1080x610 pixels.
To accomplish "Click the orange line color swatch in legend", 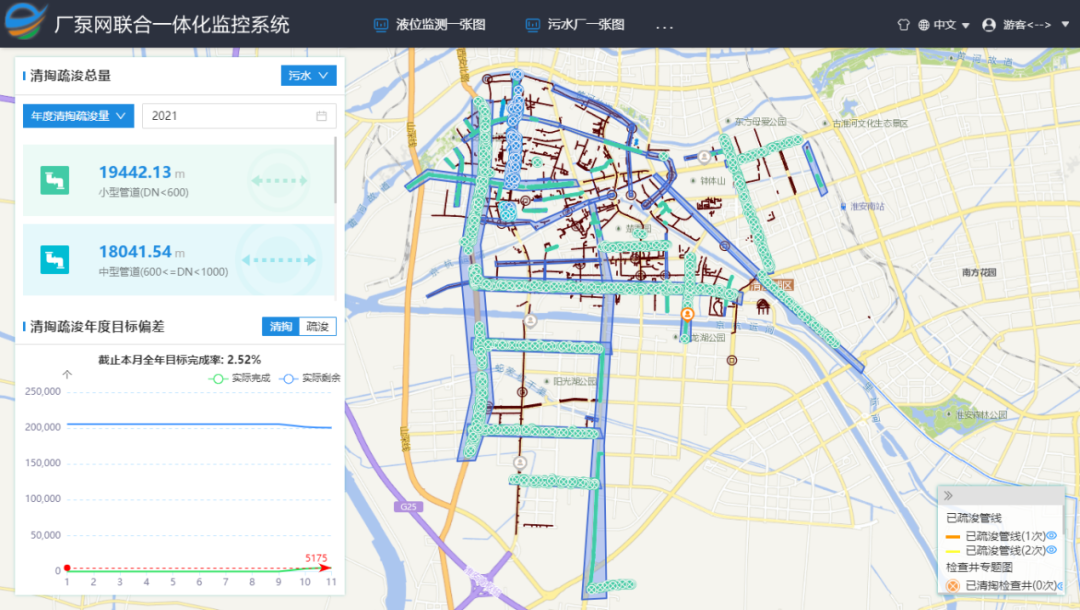I will 953,536.
